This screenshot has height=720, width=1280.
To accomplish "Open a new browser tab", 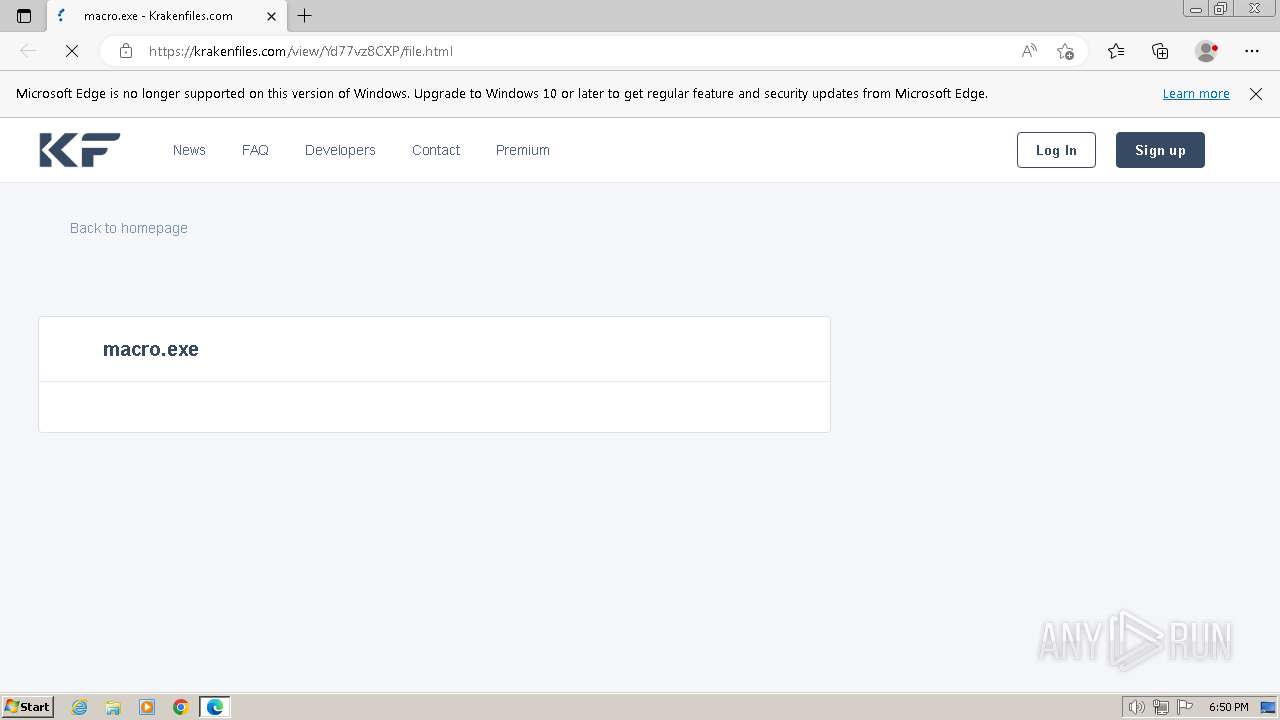I will click(305, 16).
